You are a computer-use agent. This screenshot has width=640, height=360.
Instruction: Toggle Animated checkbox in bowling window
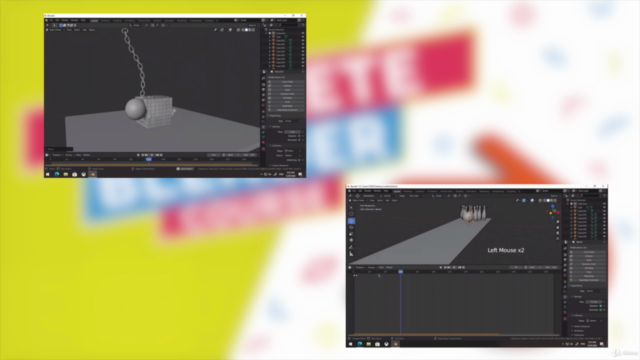(601, 310)
